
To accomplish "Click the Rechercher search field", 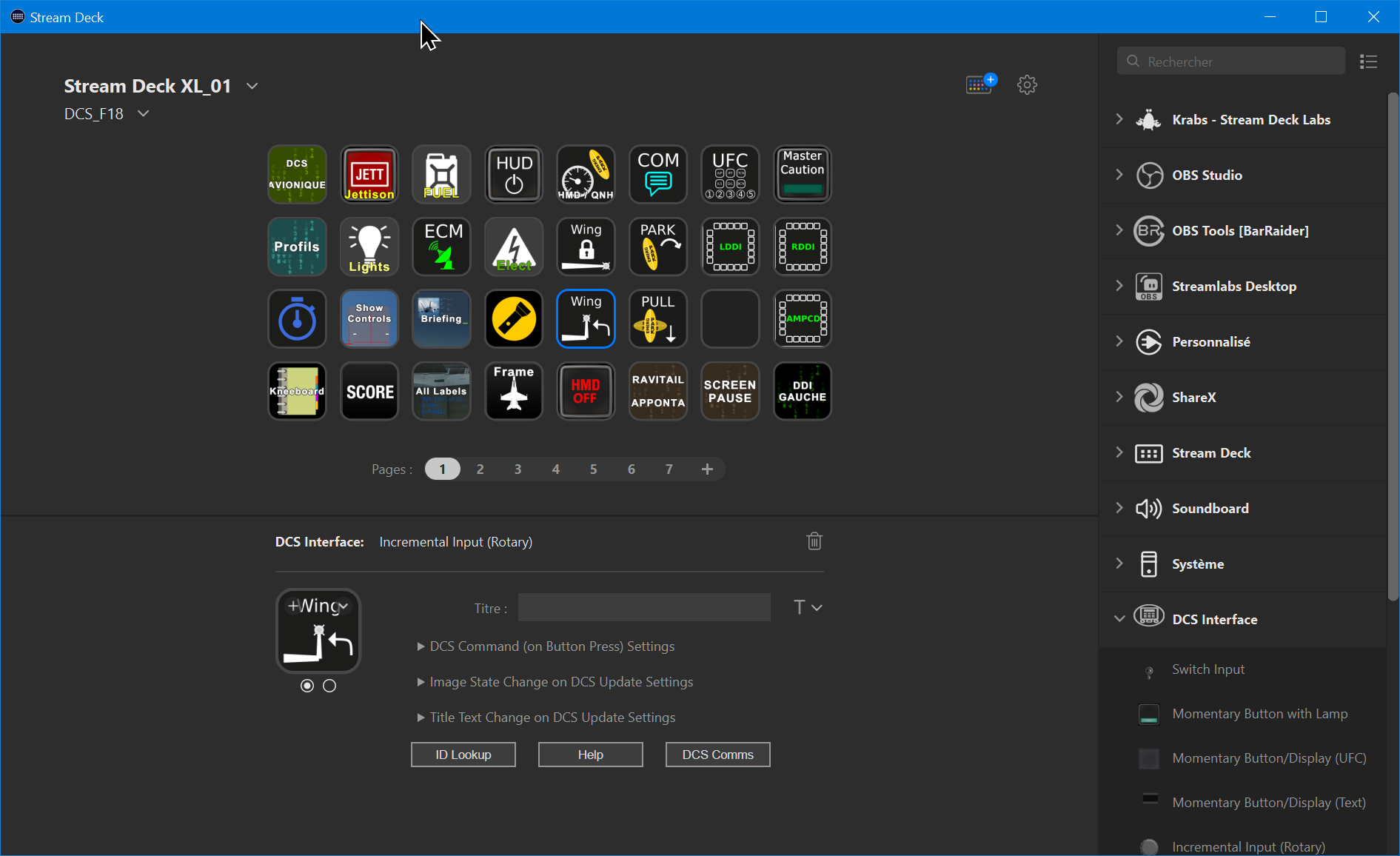I will [1230, 61].
